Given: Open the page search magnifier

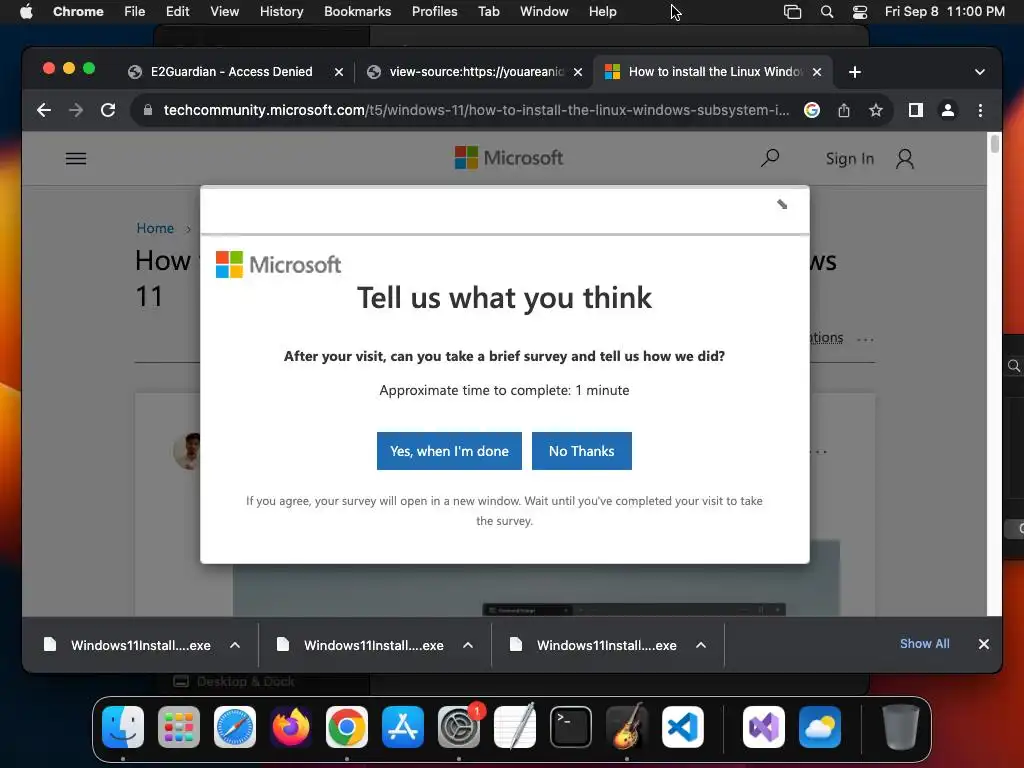Looking at the screenshot, I should [x=770, y=157].
